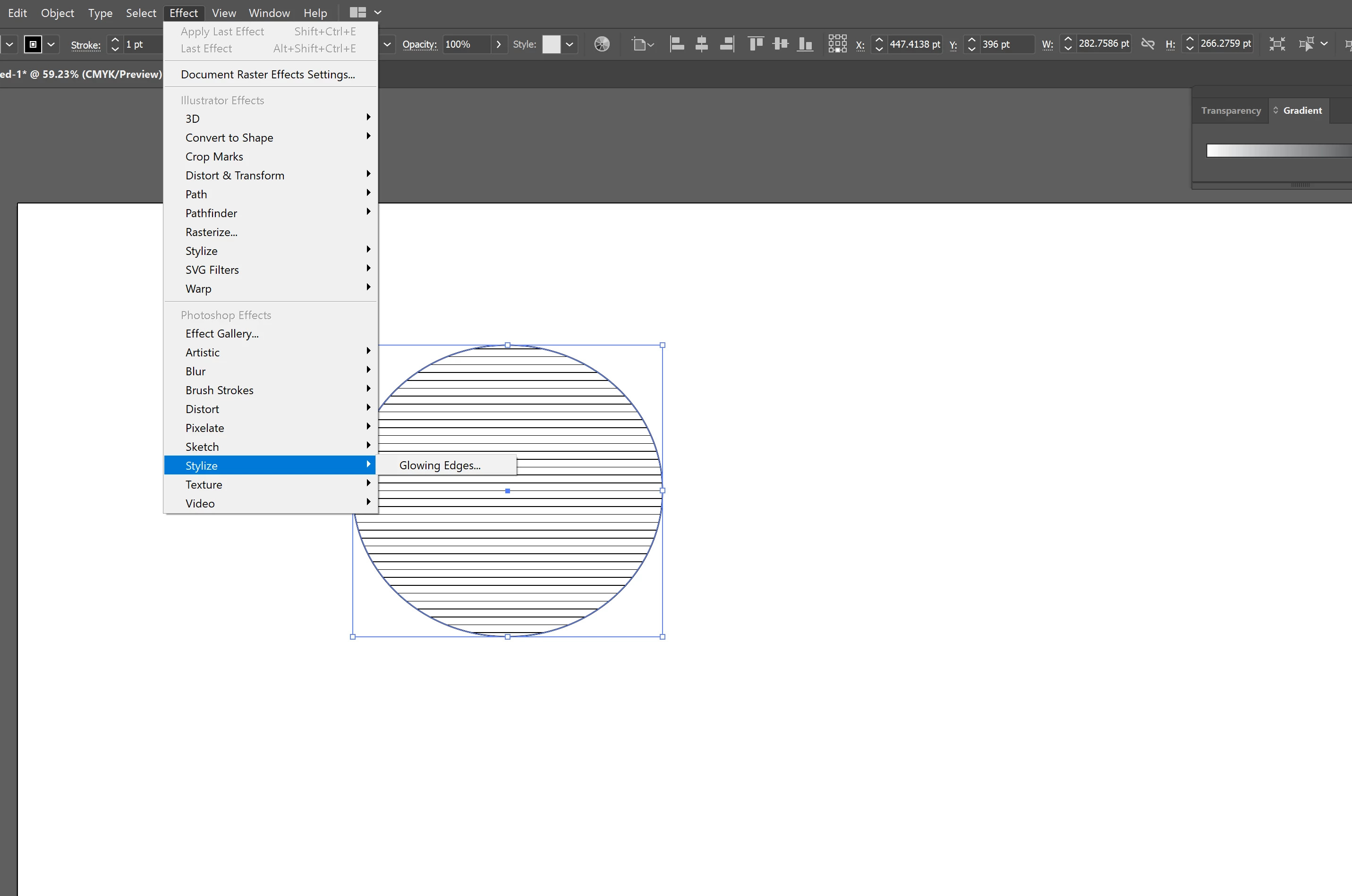
Task: Click Vertical Align Bottom icon
Action: 805,44
